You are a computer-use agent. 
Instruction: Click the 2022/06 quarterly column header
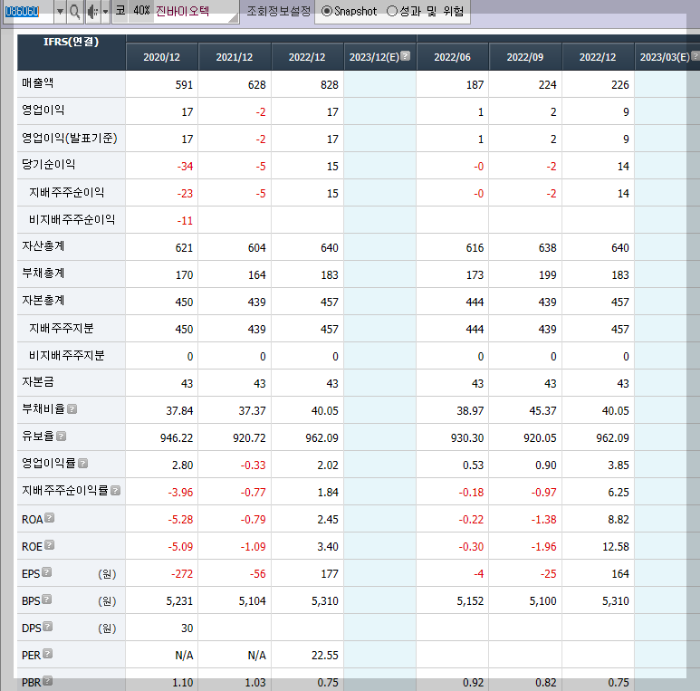point(452,57)
